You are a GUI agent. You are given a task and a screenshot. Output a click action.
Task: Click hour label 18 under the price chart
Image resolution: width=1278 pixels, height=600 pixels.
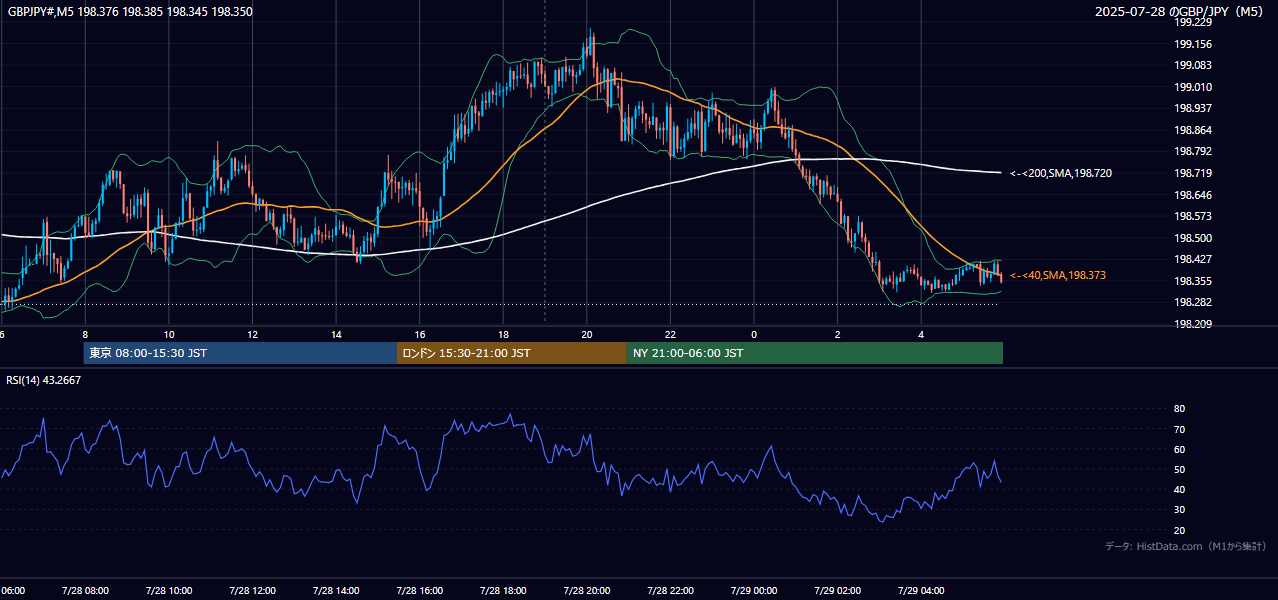tap(503, 335)
